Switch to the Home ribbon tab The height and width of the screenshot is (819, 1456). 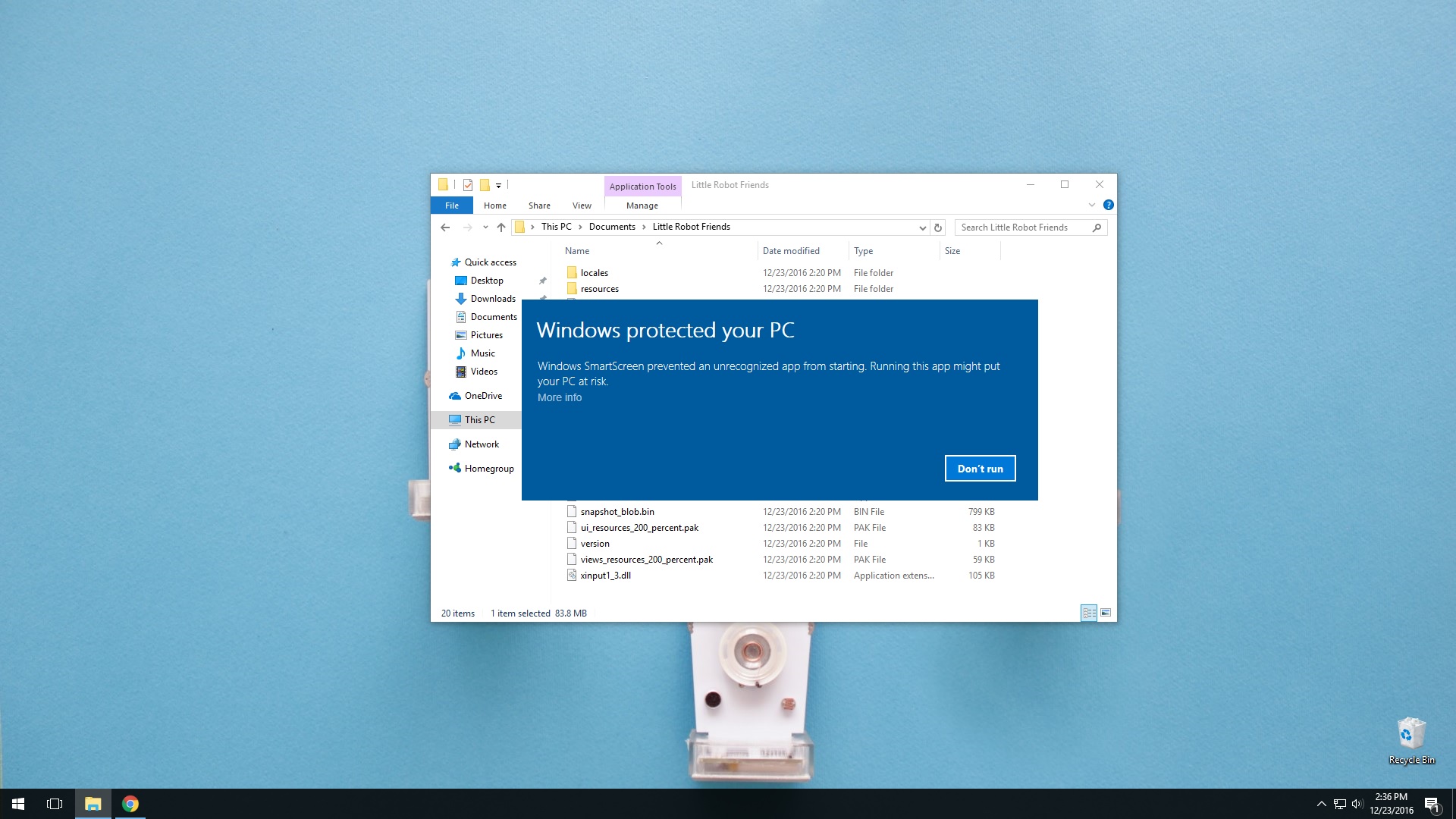[495, 206]
